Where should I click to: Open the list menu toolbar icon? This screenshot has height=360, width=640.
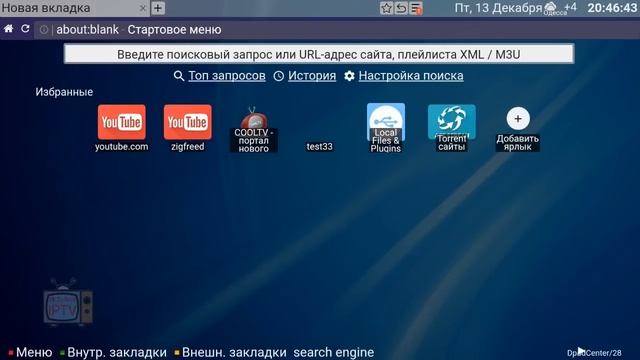tap(416, 8)
